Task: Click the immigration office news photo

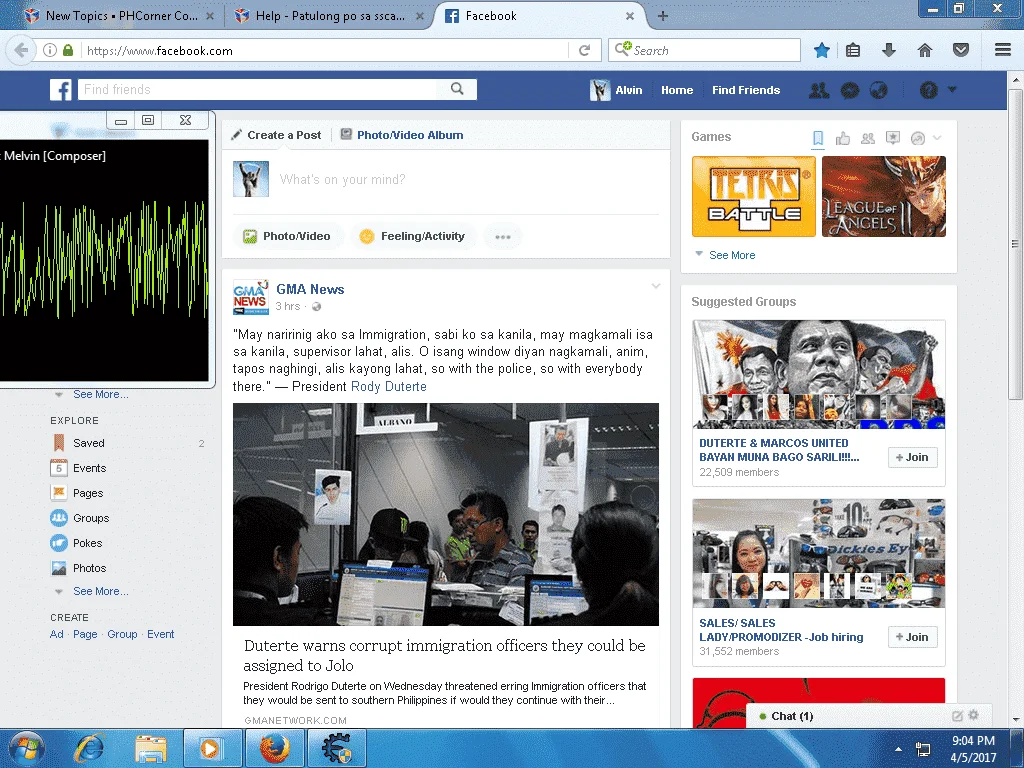Action: (x=446, y=515)
